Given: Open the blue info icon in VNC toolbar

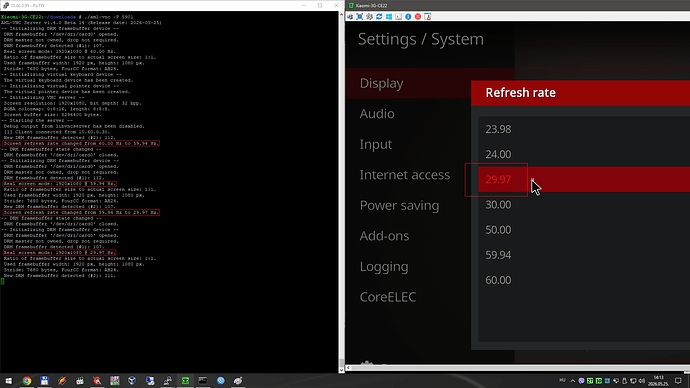Looking at the screenshot, I should click(408, 17).
